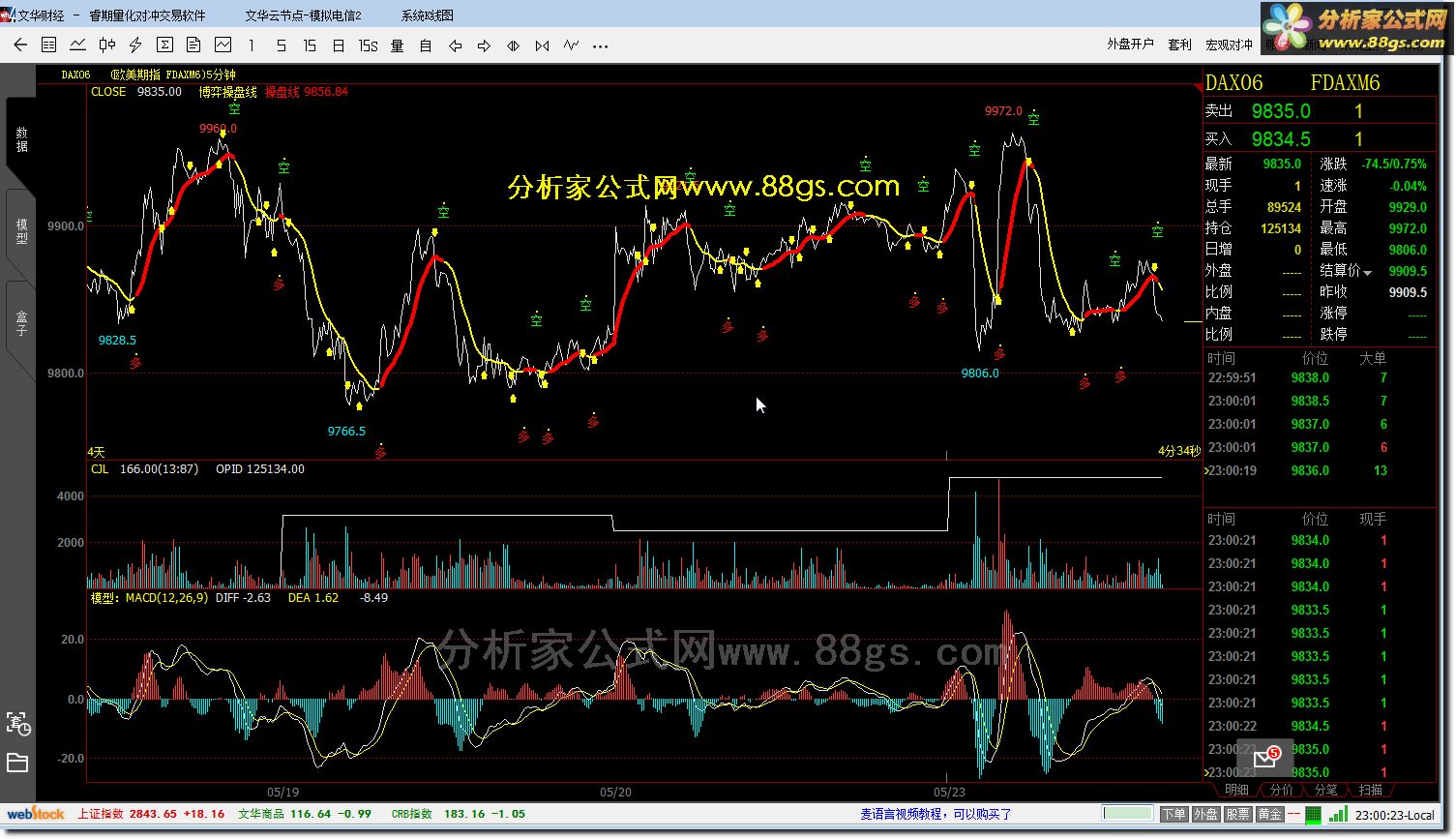This screenshot has height=839, width=1456.
Task: Switch to the candlestick K-line icon
Action: [107, 45]
